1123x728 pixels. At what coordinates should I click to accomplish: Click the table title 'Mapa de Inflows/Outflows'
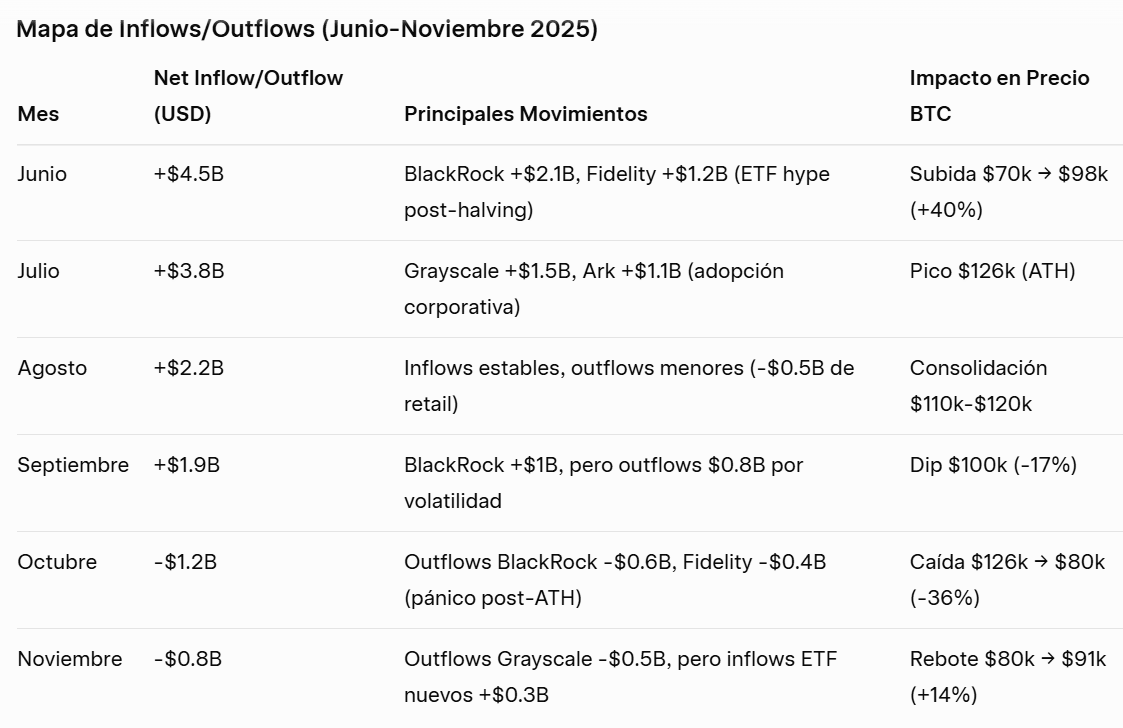click(307, 29)
